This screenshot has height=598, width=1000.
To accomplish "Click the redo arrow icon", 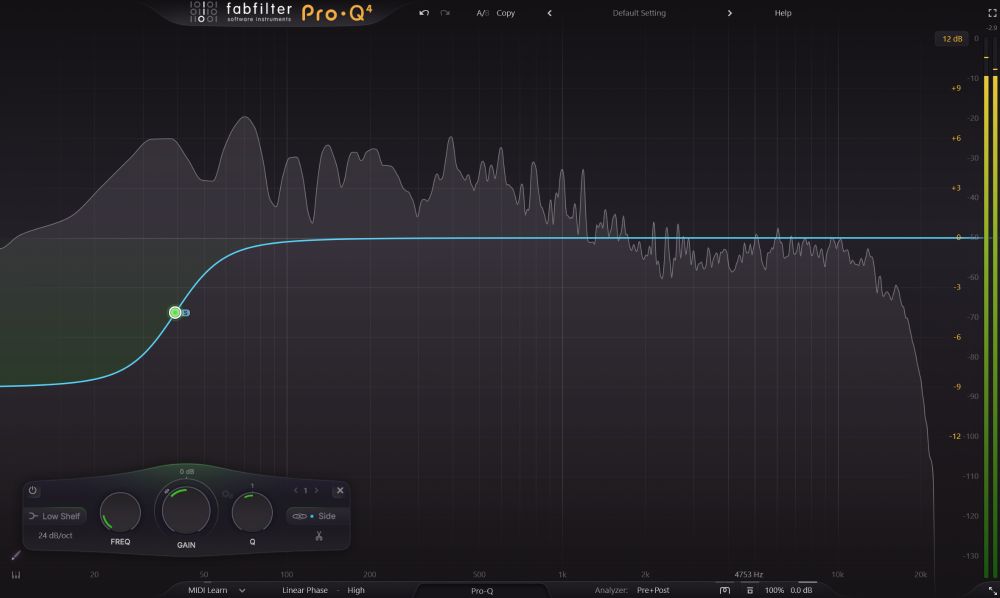I will 445,13.
